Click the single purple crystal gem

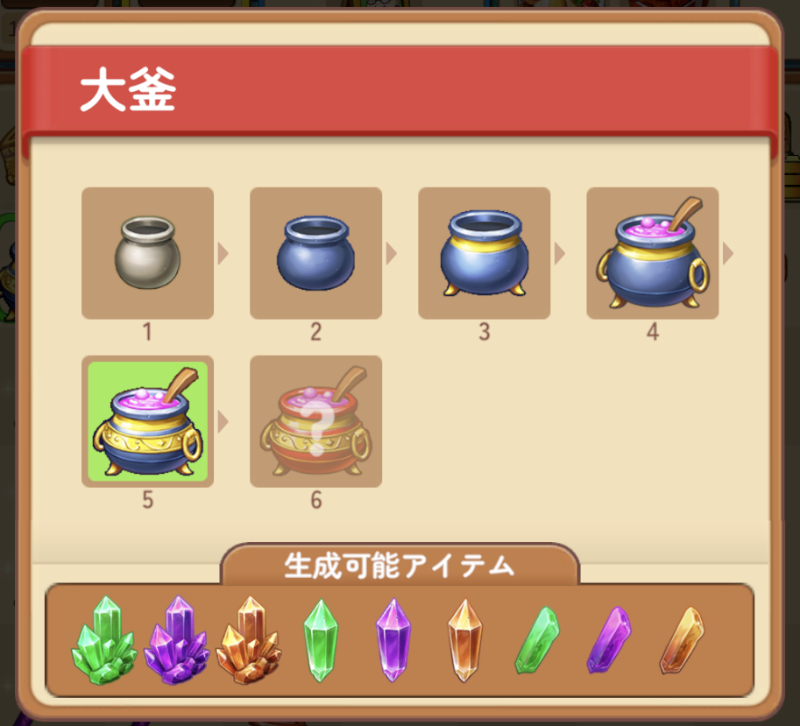tap(393, 640)
